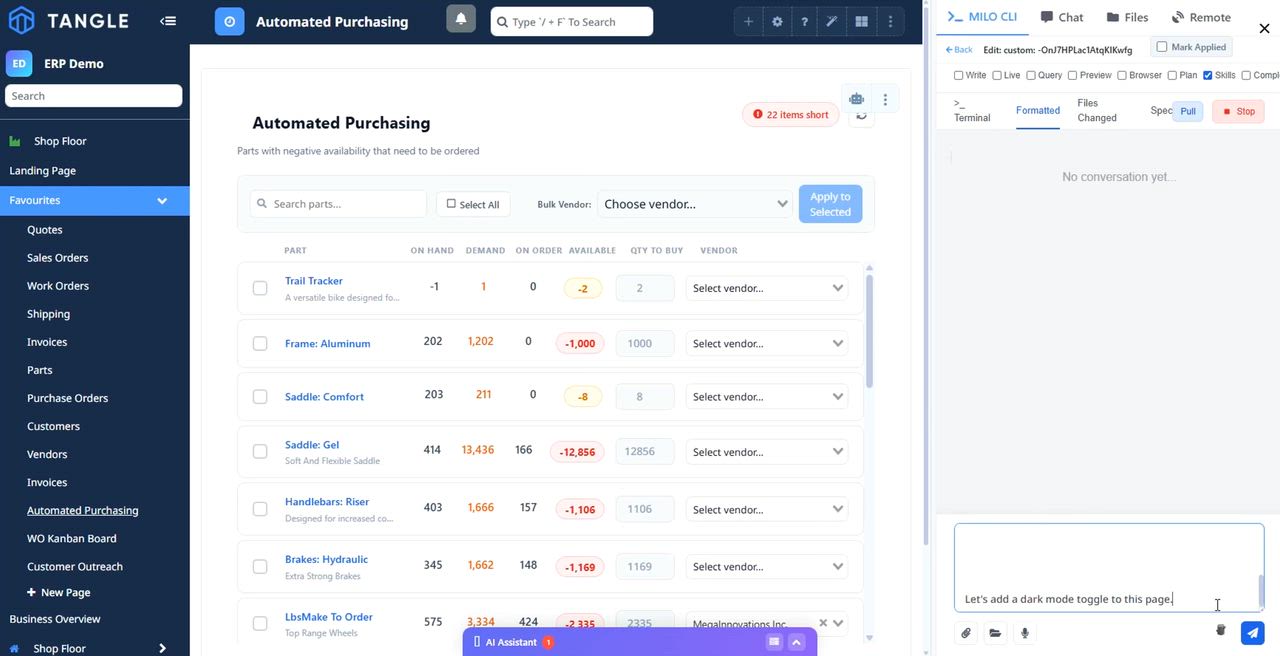Uncheck the Skills checkbox
The width and height of the screenshot is (1280, 656).
point(1208,75)
